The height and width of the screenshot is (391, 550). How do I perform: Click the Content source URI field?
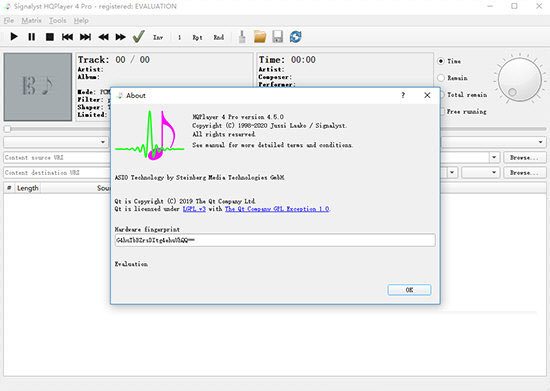coord(56,157)
